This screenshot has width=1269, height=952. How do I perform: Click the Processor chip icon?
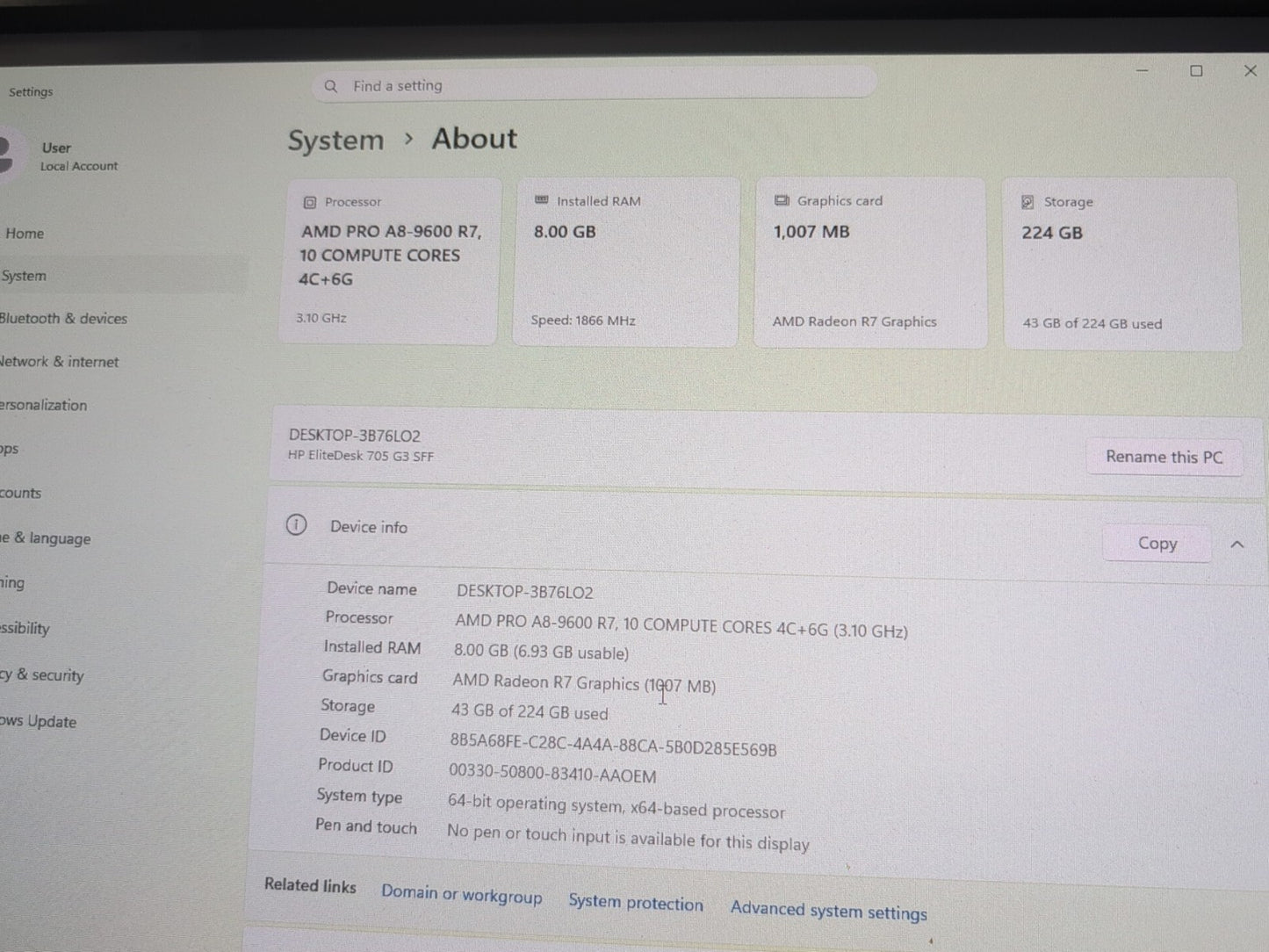click(309, 202)
